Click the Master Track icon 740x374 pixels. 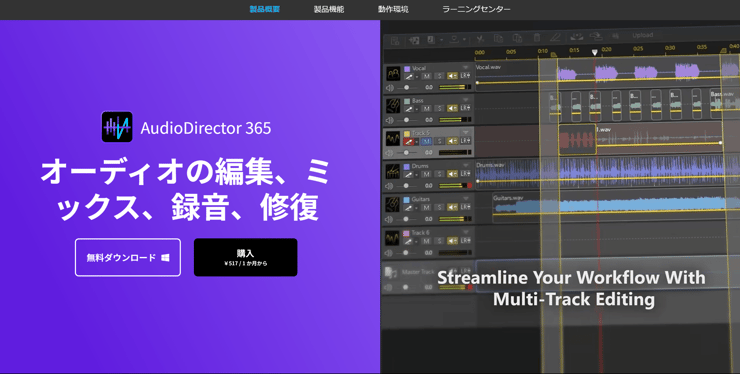click(x=391, y=272)
